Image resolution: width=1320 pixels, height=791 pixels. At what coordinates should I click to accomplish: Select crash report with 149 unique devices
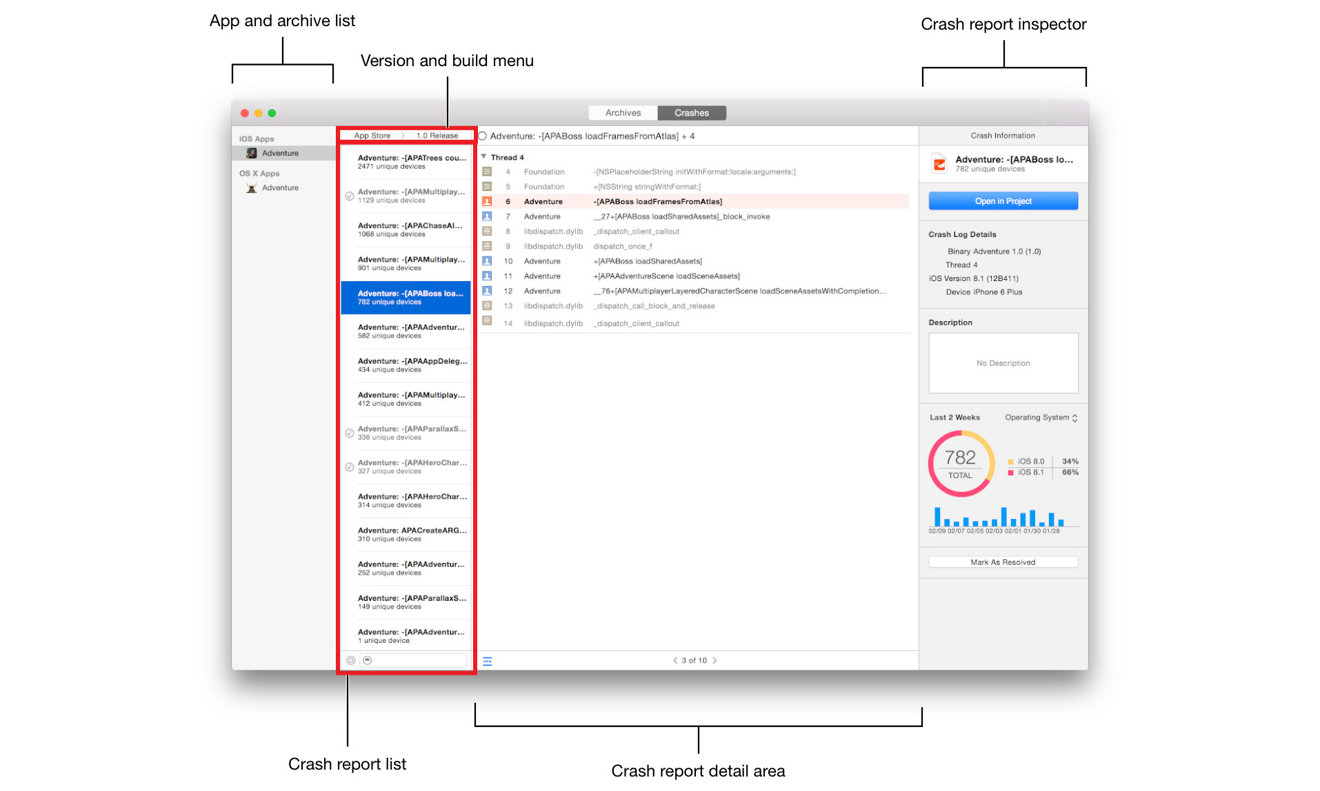[x=405, y=602]
